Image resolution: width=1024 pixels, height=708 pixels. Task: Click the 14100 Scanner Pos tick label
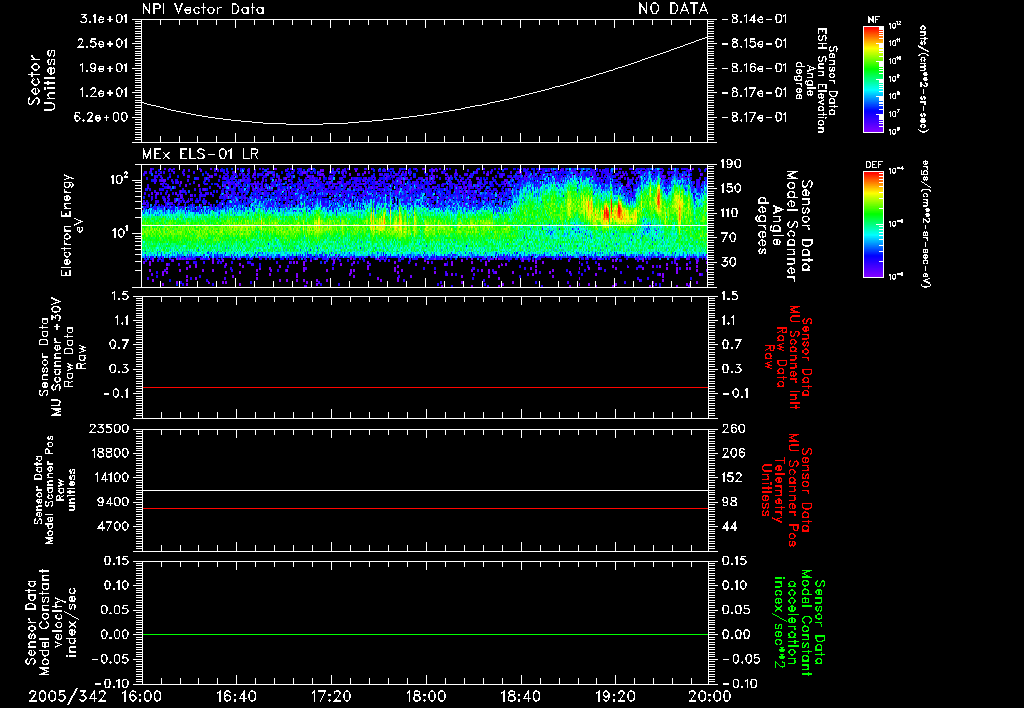(109, 477)
